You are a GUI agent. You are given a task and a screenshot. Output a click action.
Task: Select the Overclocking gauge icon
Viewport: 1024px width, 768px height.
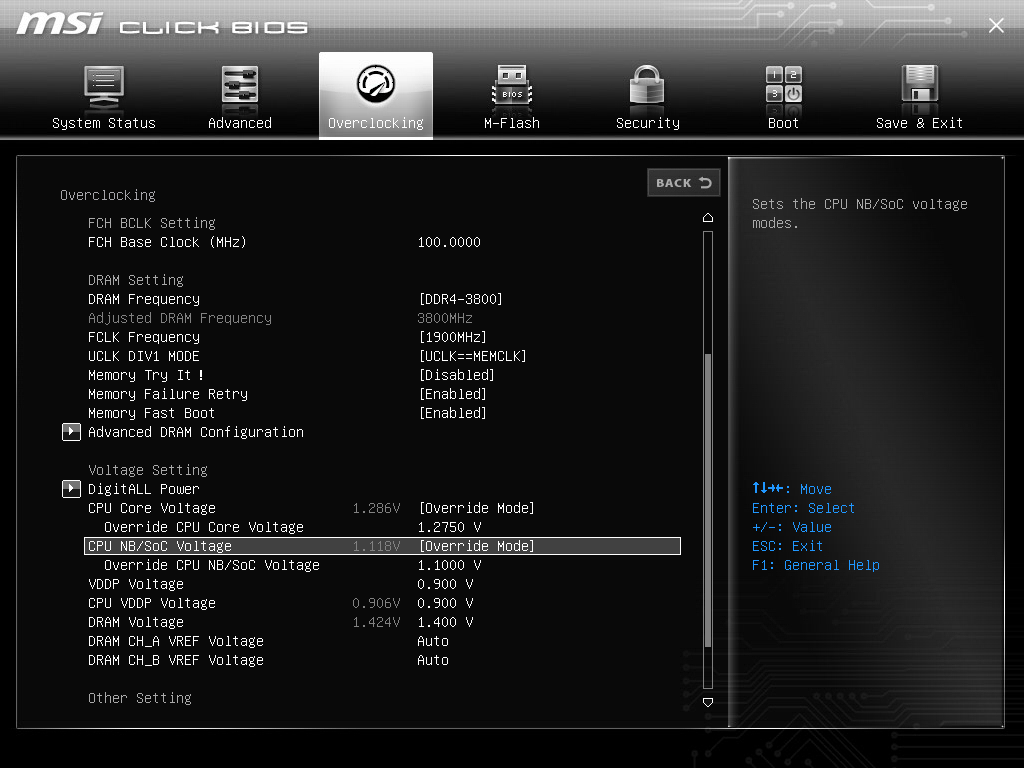click(x=376, y=84)
